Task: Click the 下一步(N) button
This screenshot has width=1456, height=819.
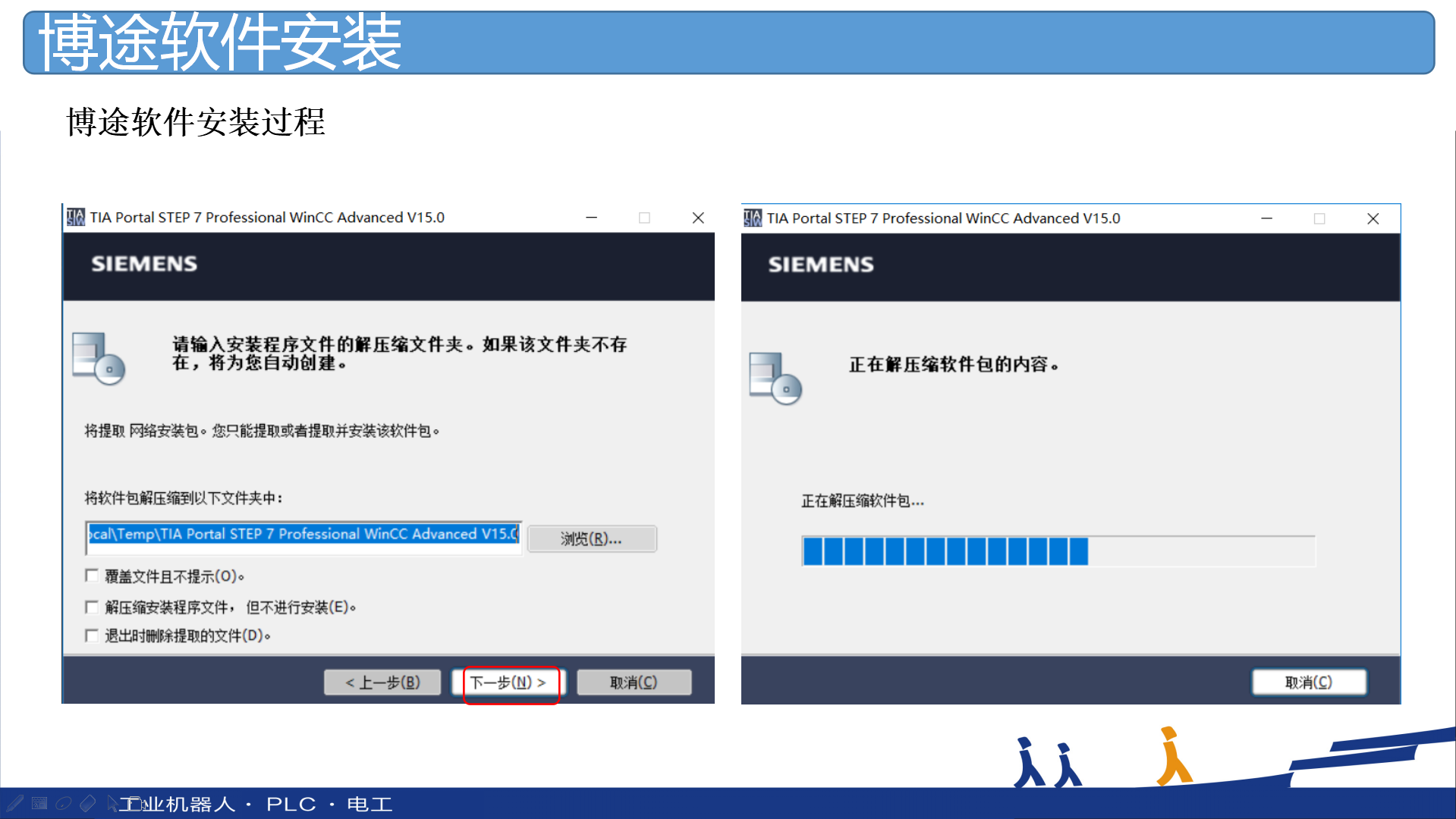Action: (x=508, y=682)
